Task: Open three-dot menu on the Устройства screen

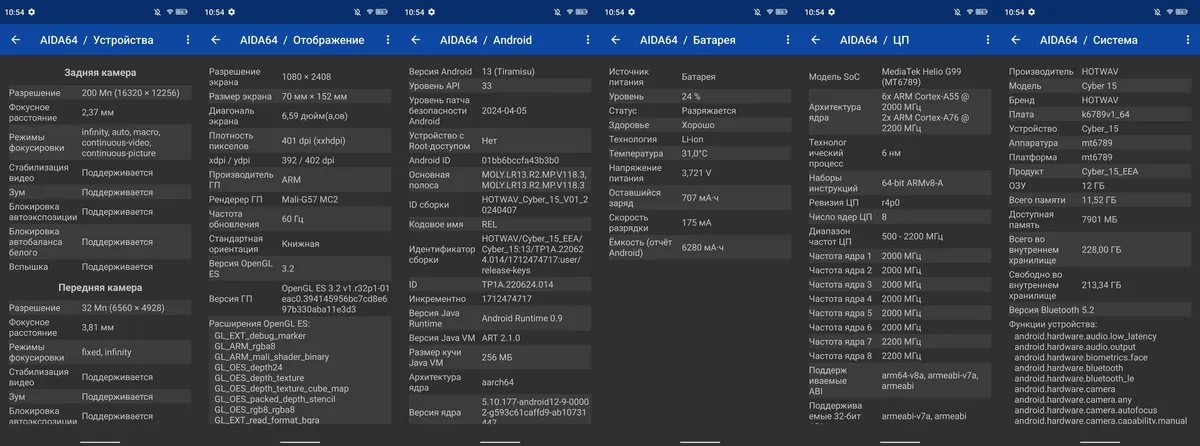Action: click(x=187, y=40)
